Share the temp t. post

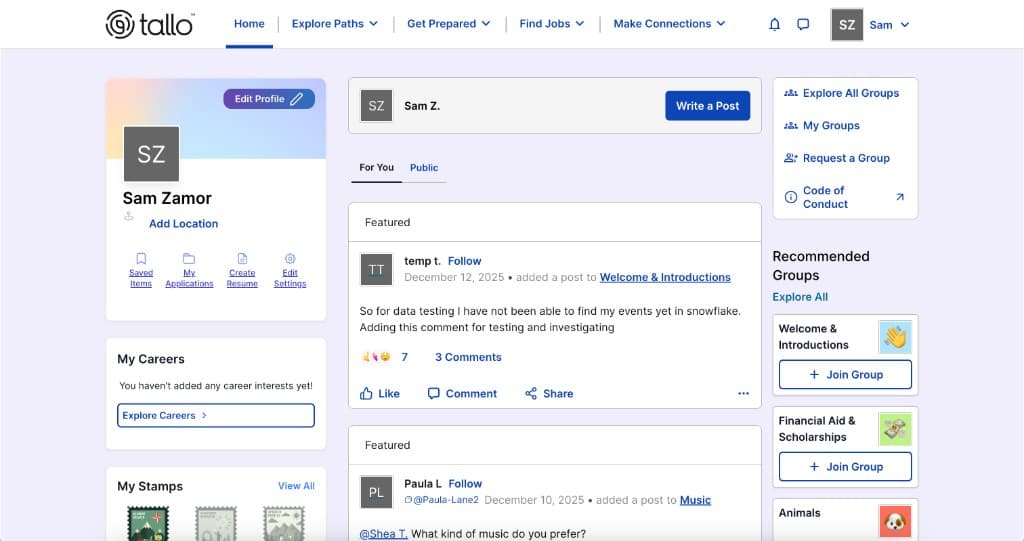coord(549,394)
